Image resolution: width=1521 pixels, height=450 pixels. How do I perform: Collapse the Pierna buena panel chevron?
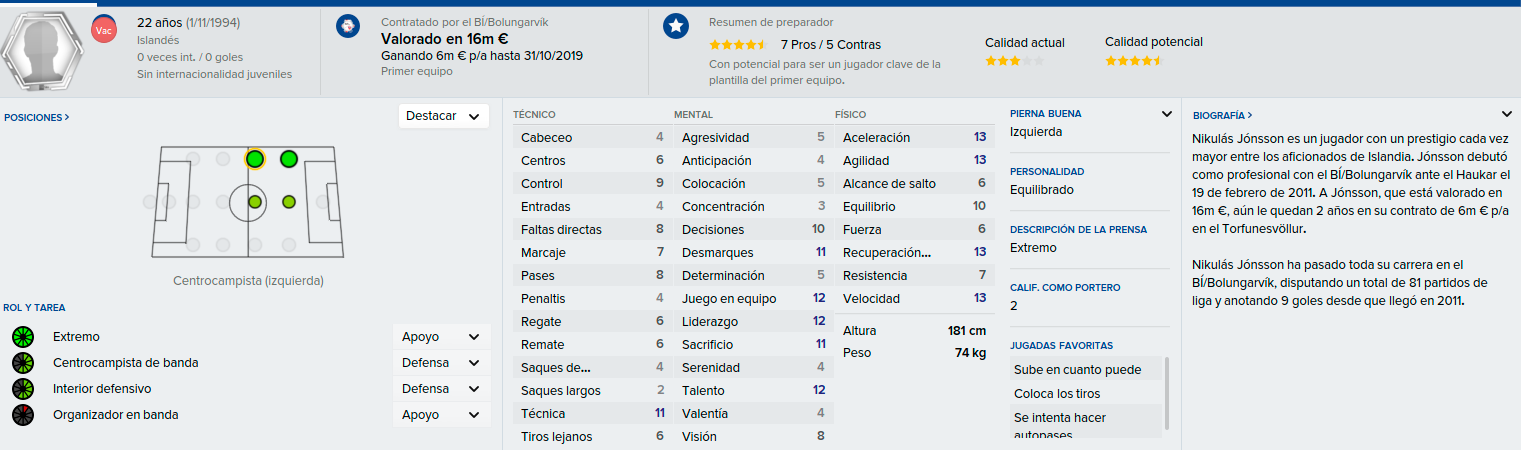click(x=1166, y=114)
